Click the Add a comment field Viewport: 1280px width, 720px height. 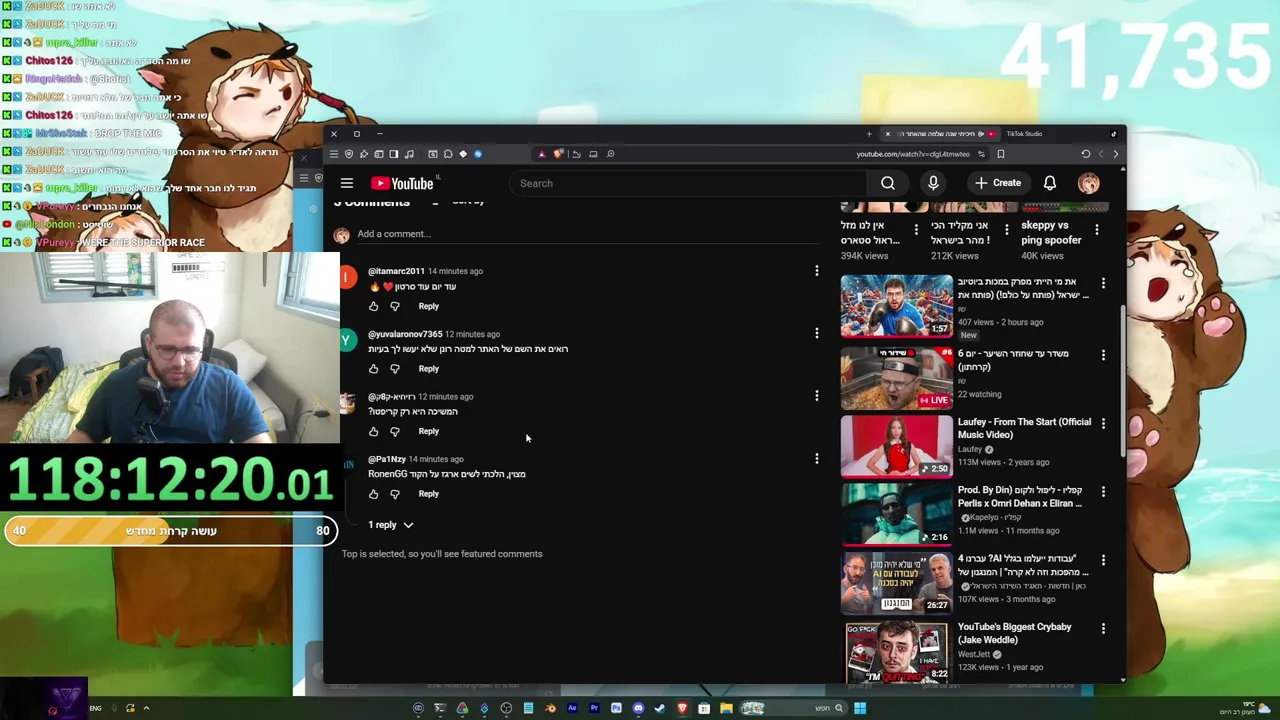[x=588, y=234]
